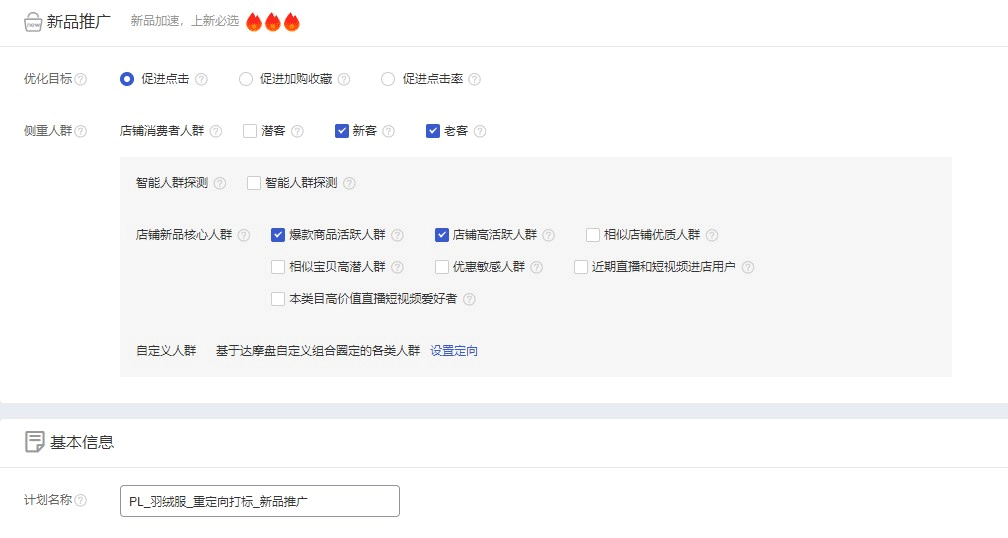Check the 潜客 checkbox
This screenshot has height=538, width=1008.
click(x=250, y=131)
